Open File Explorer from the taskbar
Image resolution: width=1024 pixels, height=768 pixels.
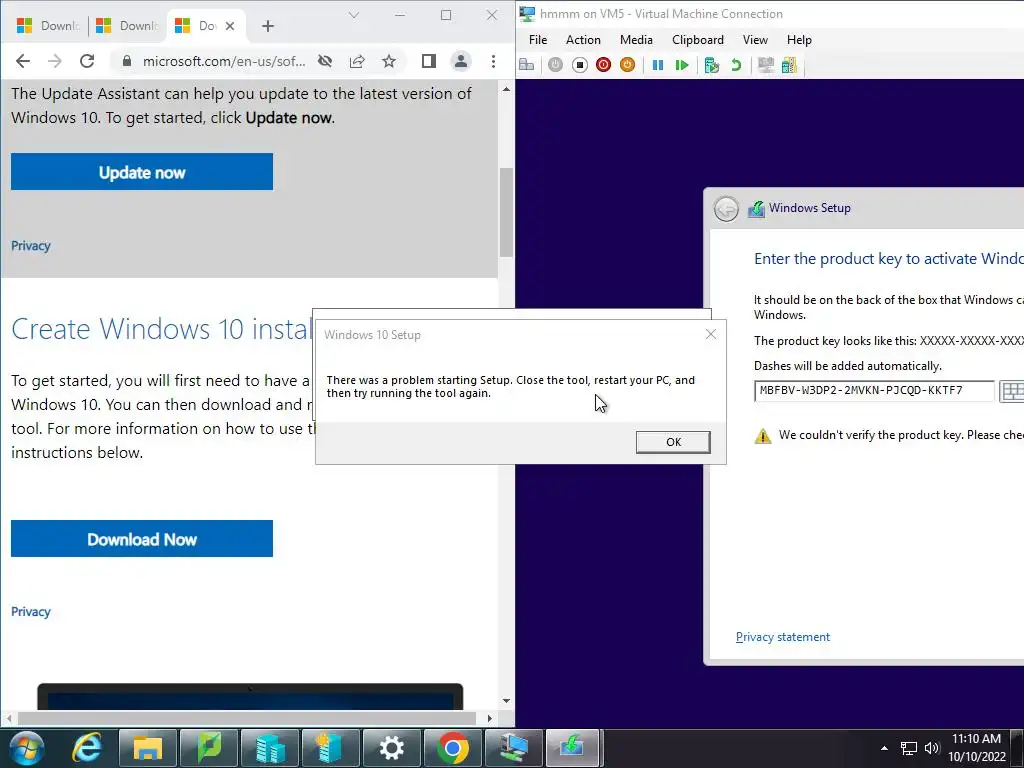coord(148,748)
